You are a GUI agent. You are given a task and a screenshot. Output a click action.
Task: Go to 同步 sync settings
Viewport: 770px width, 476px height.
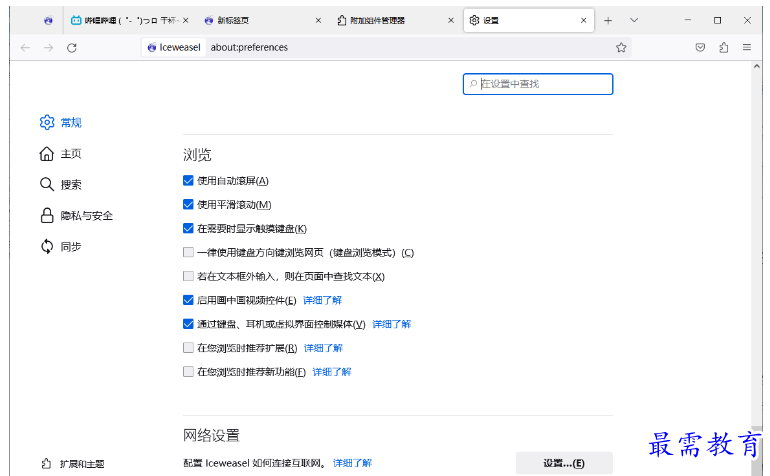[x=70, y=246]
